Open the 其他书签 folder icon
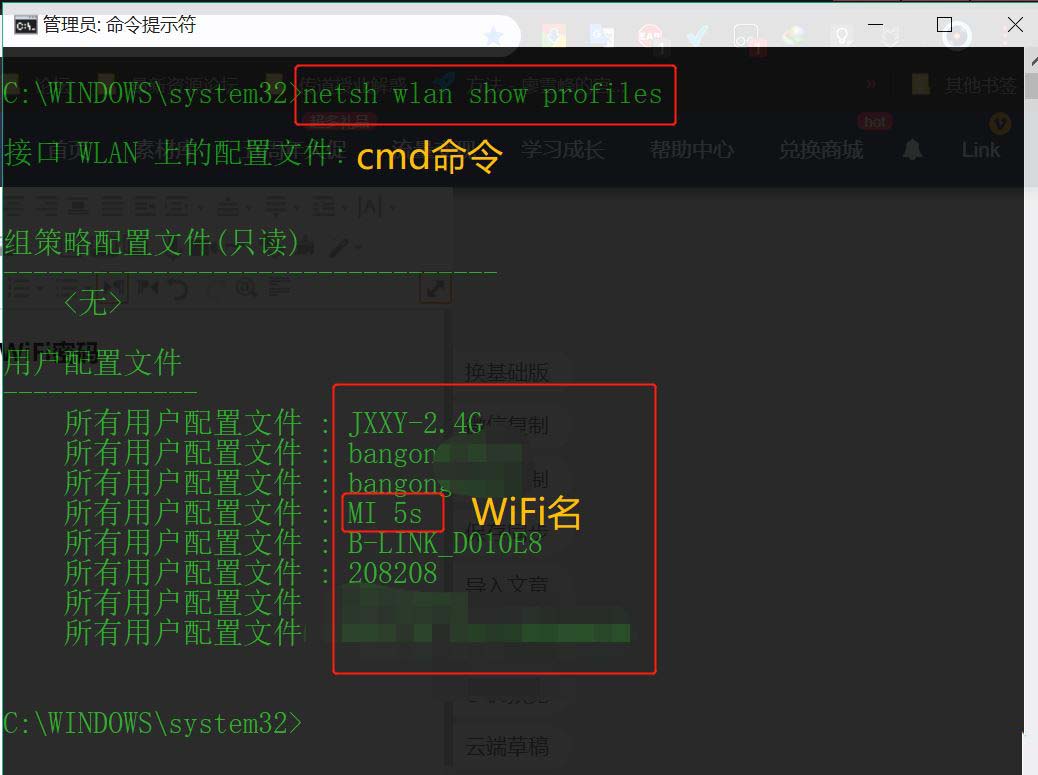1038x775 pixels. click(921, 85)
